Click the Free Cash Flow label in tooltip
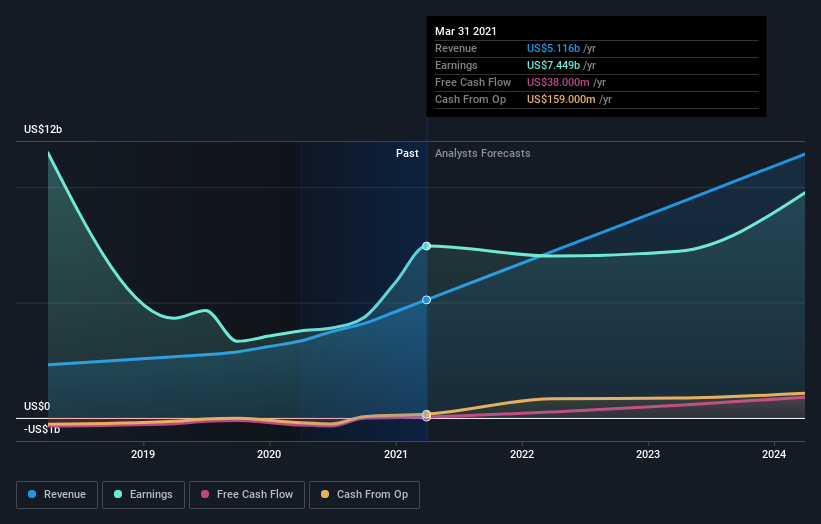The height and width of the screenshot is (524, 821). point(473,82)
